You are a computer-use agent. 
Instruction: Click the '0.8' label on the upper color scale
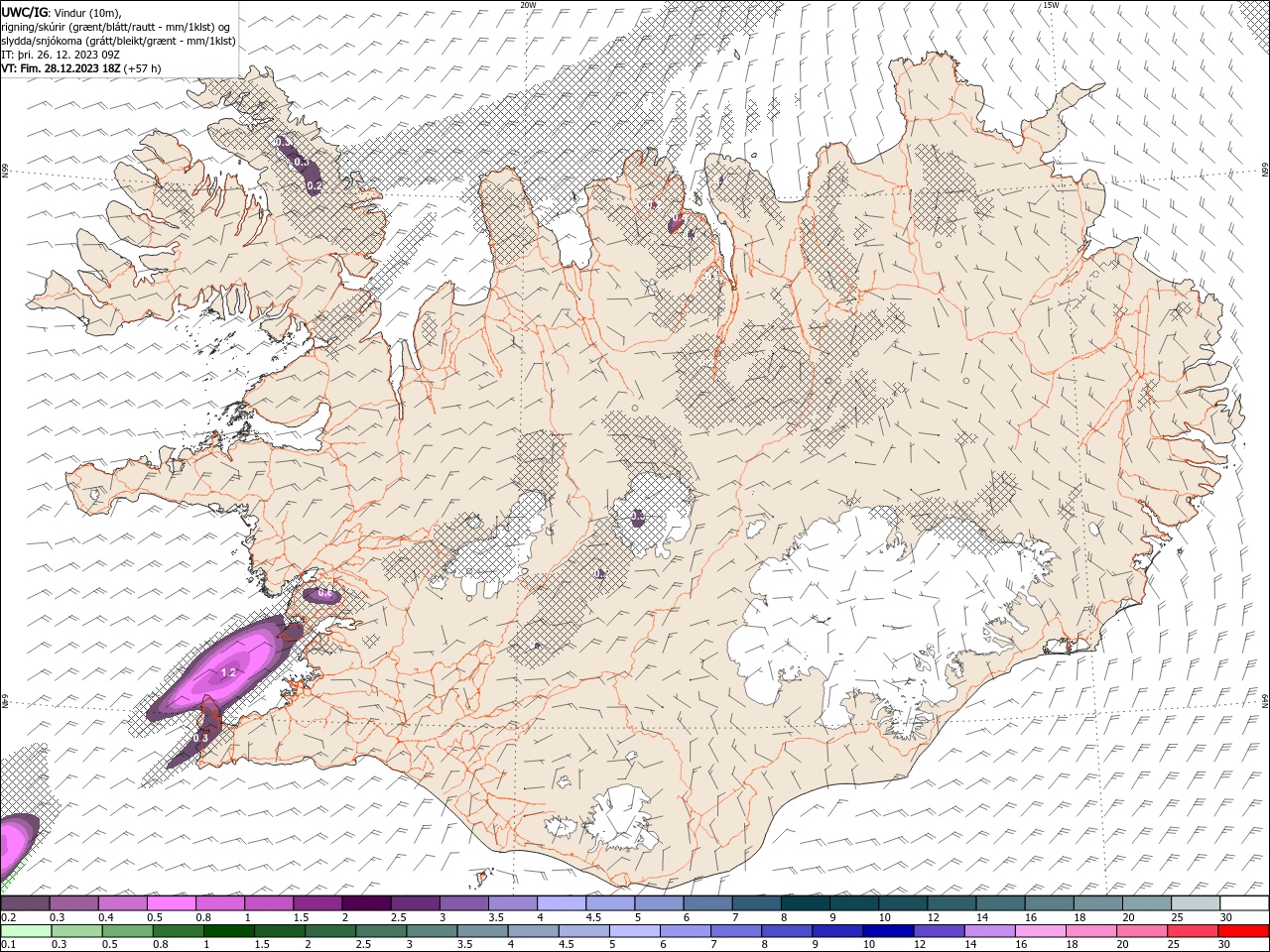(x=203, y=917)
